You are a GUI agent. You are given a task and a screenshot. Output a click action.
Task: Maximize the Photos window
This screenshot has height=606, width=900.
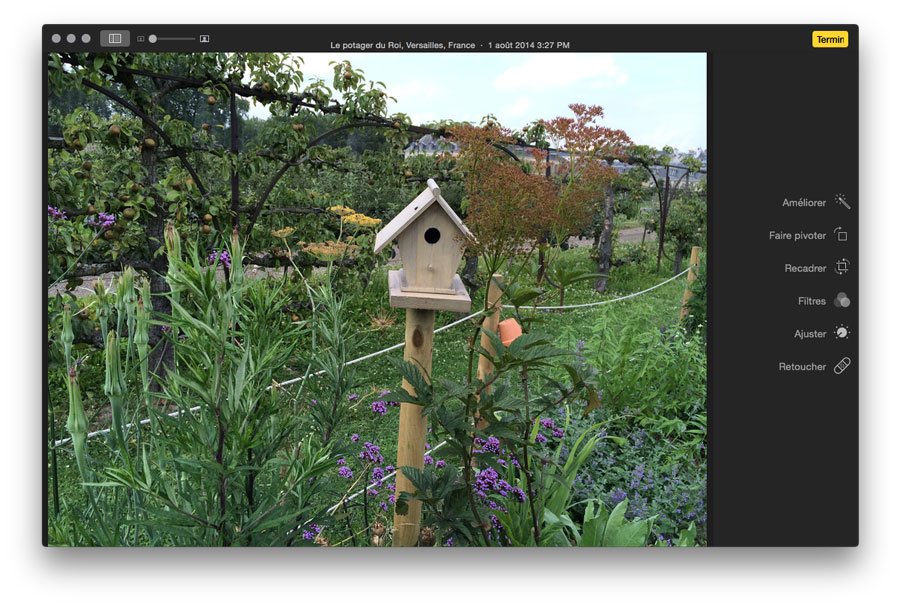(86, 38)
